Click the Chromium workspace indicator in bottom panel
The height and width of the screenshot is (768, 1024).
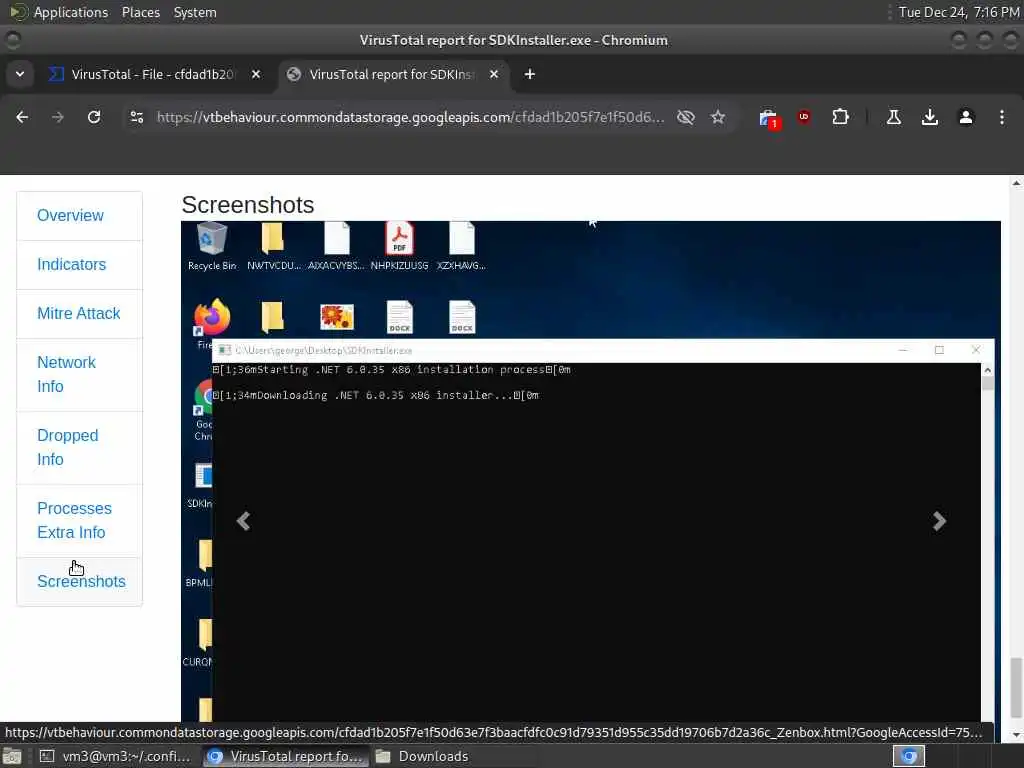pos(908,756)
